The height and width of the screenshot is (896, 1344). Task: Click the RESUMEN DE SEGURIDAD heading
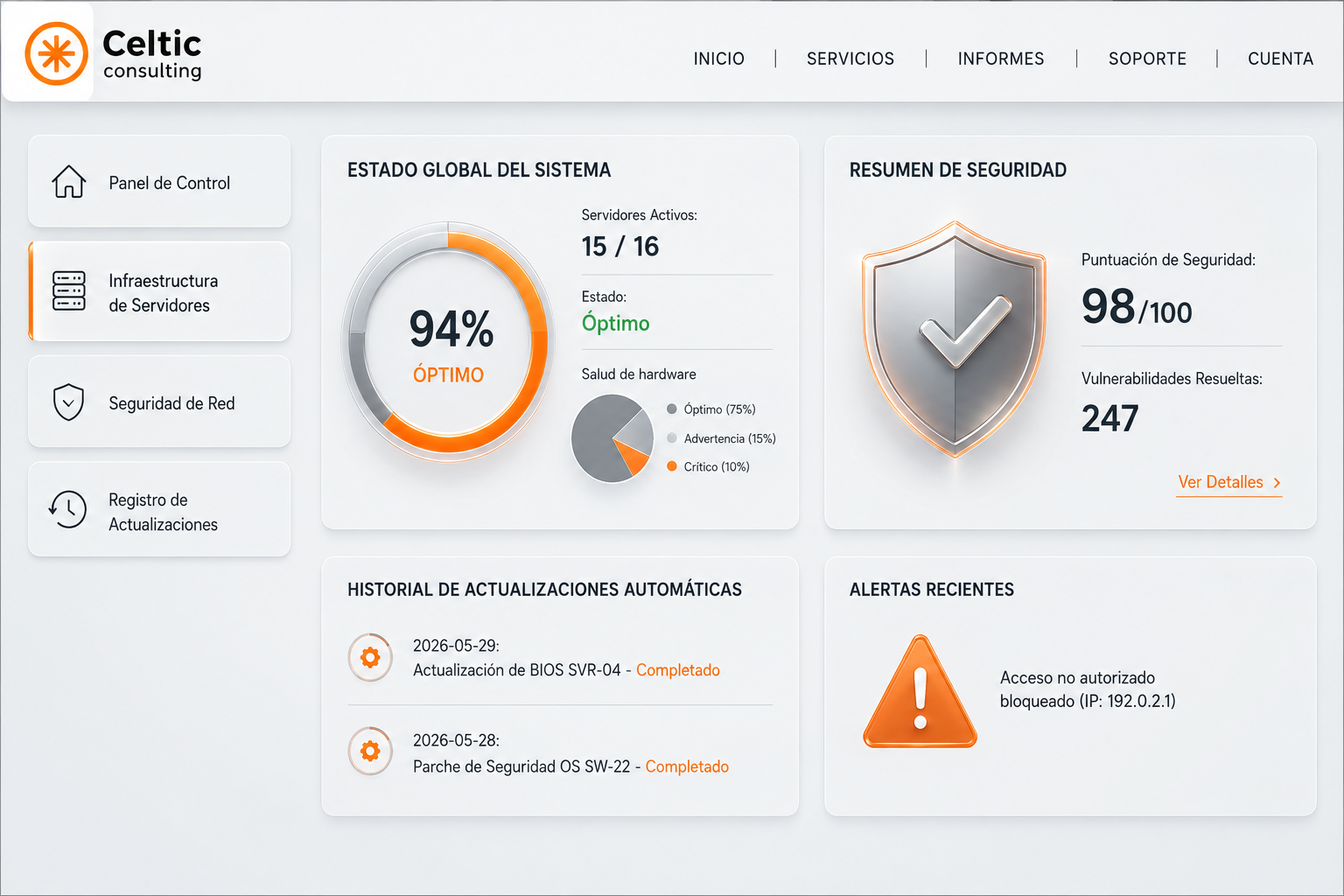[x=958, y=170]
